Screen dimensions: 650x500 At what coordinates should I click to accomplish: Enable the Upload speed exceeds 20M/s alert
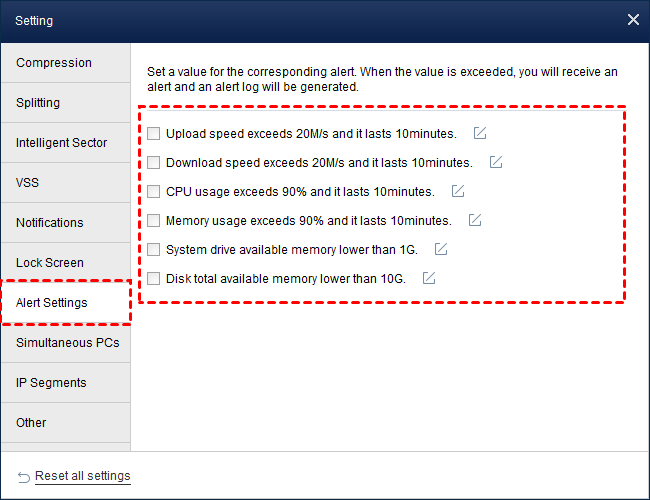pyautogui.click(x=154, y=133)
